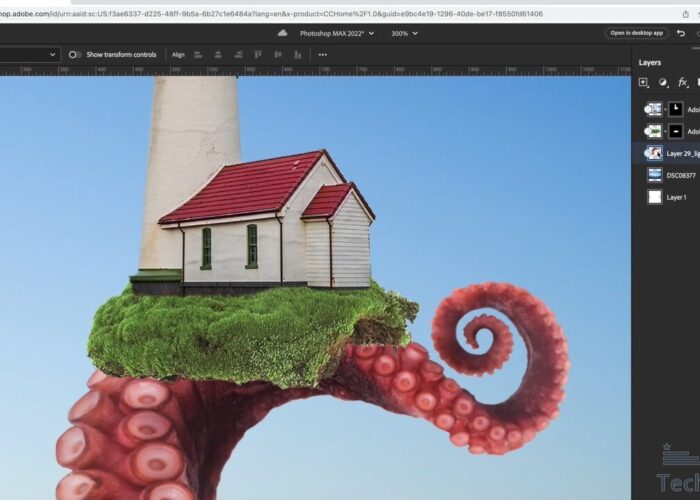This screenshot has width=700, height=500.
Task: Click the Open in desktop app button
Action: point(636,33)
